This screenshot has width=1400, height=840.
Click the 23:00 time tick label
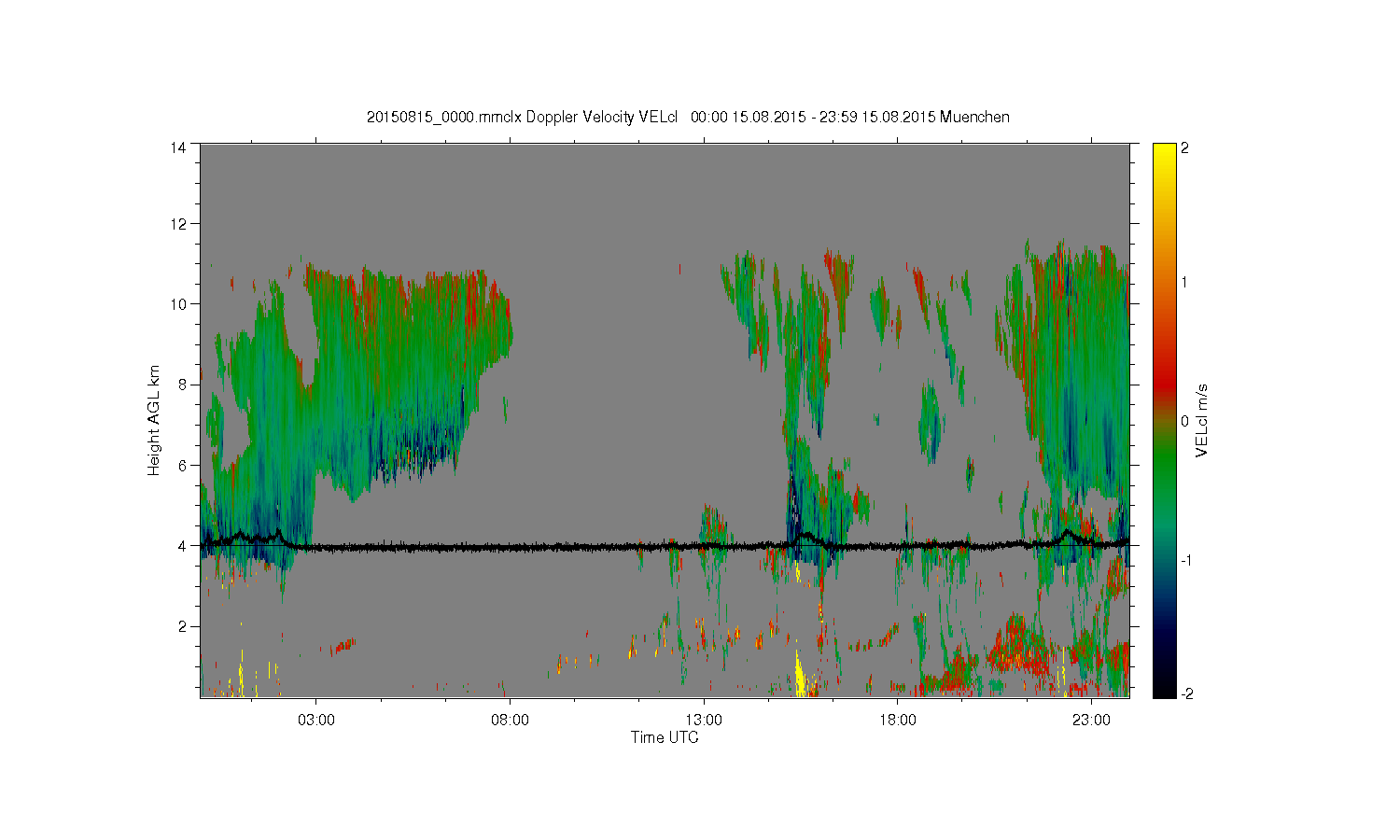coord(1091,721)
